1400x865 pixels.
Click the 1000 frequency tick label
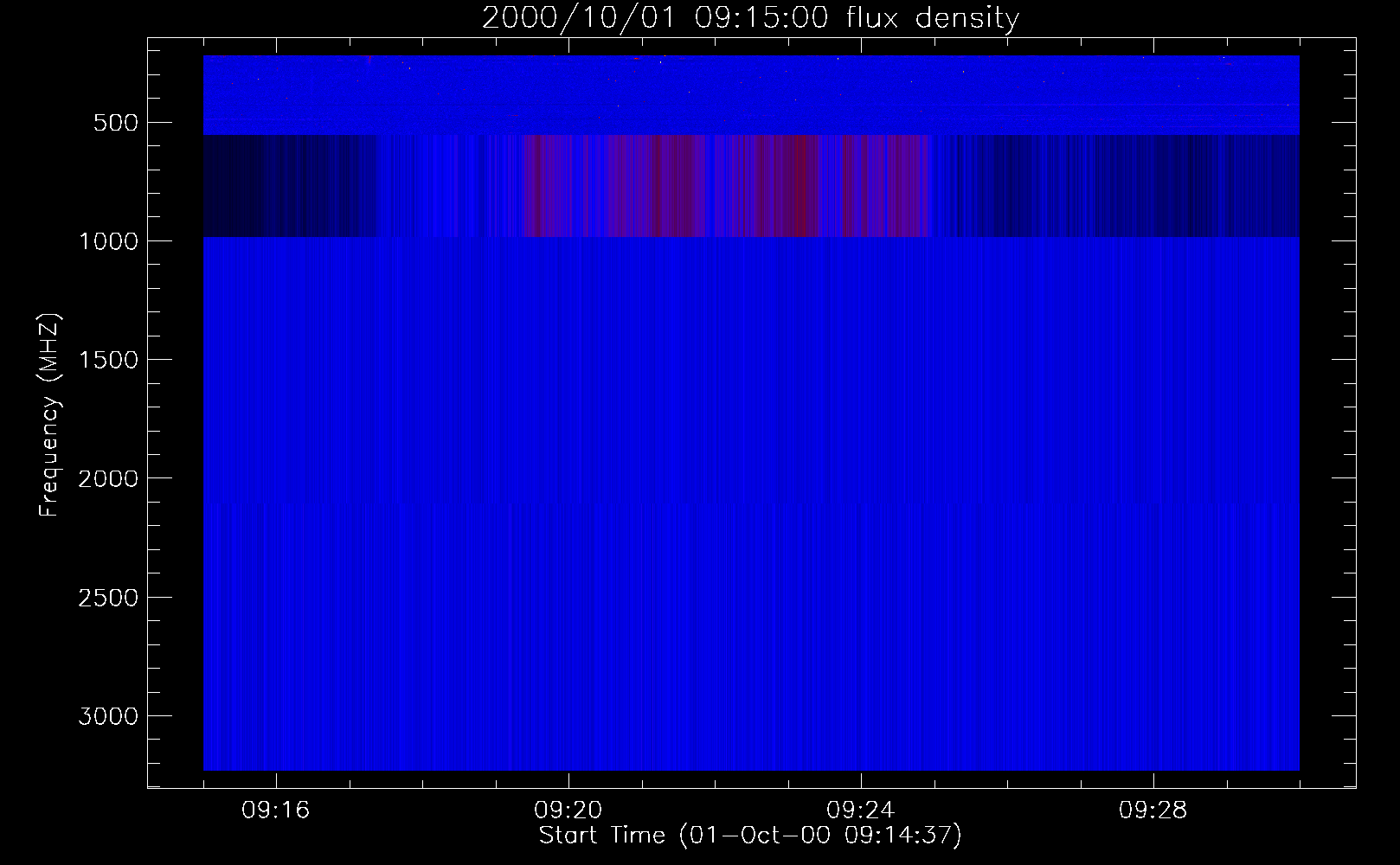coord(108,241)
